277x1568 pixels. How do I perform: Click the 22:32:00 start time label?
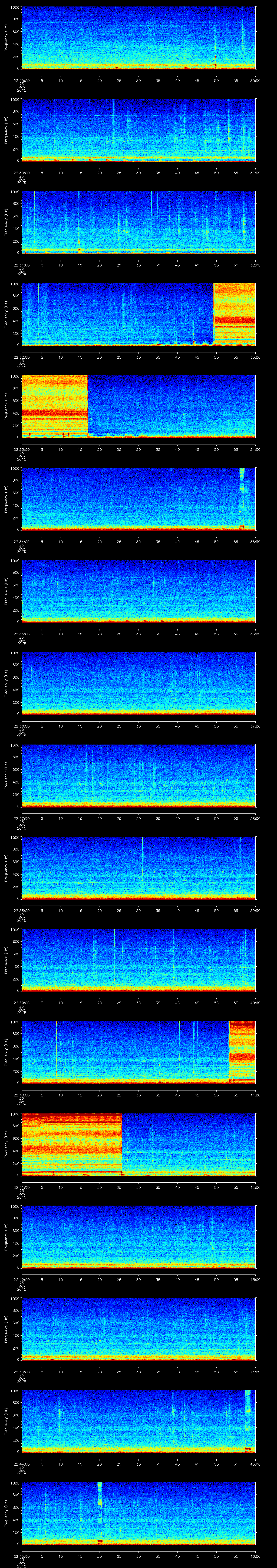tap(21, 357)
